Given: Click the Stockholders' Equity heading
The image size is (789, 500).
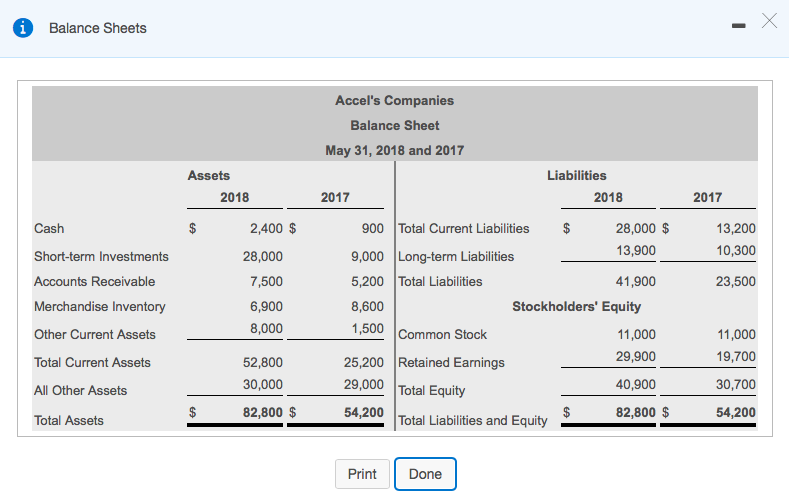Looking at the screenshot, I should 577,307.
